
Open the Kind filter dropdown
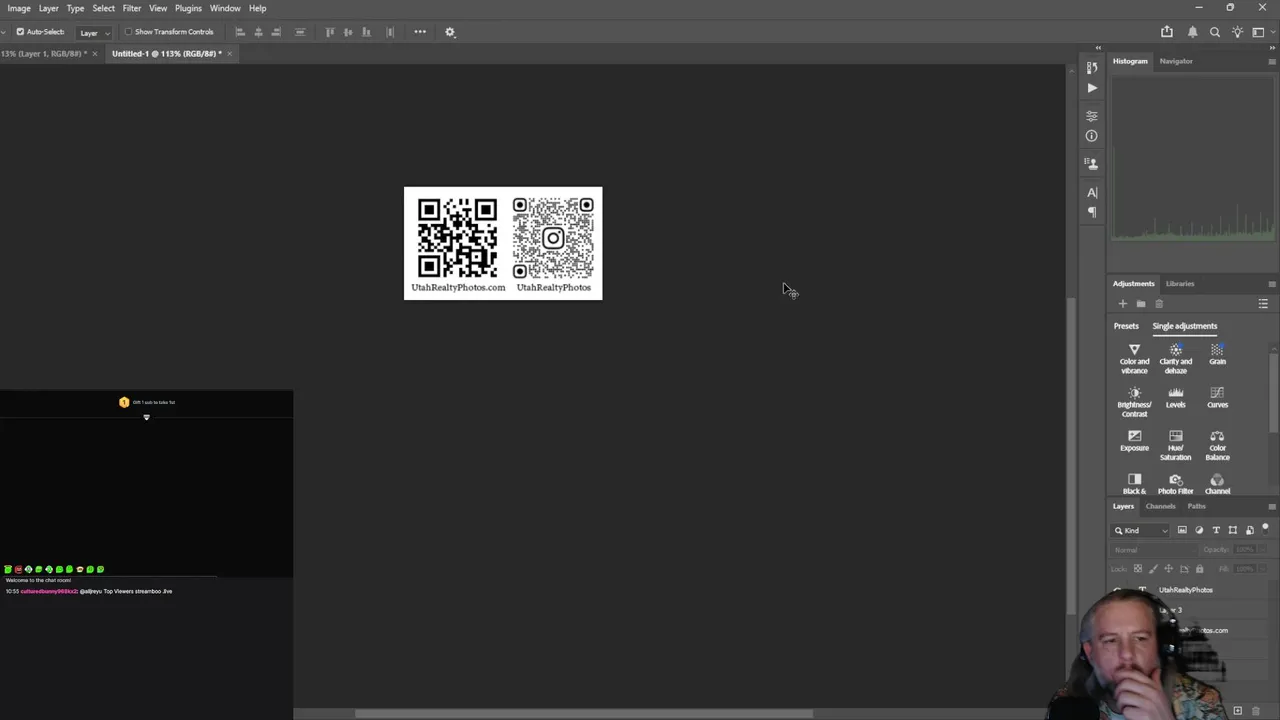(x=1141, y=530)
